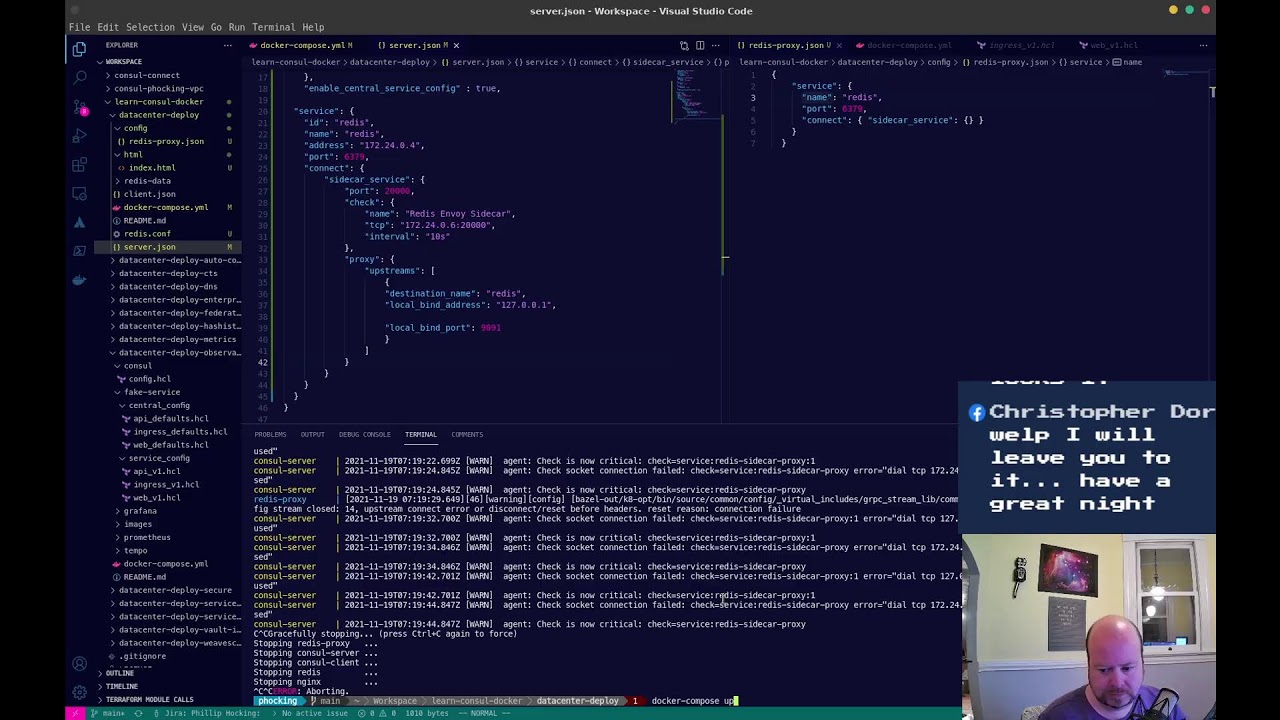Open the View menu
1280x720 pixels.
193,27
